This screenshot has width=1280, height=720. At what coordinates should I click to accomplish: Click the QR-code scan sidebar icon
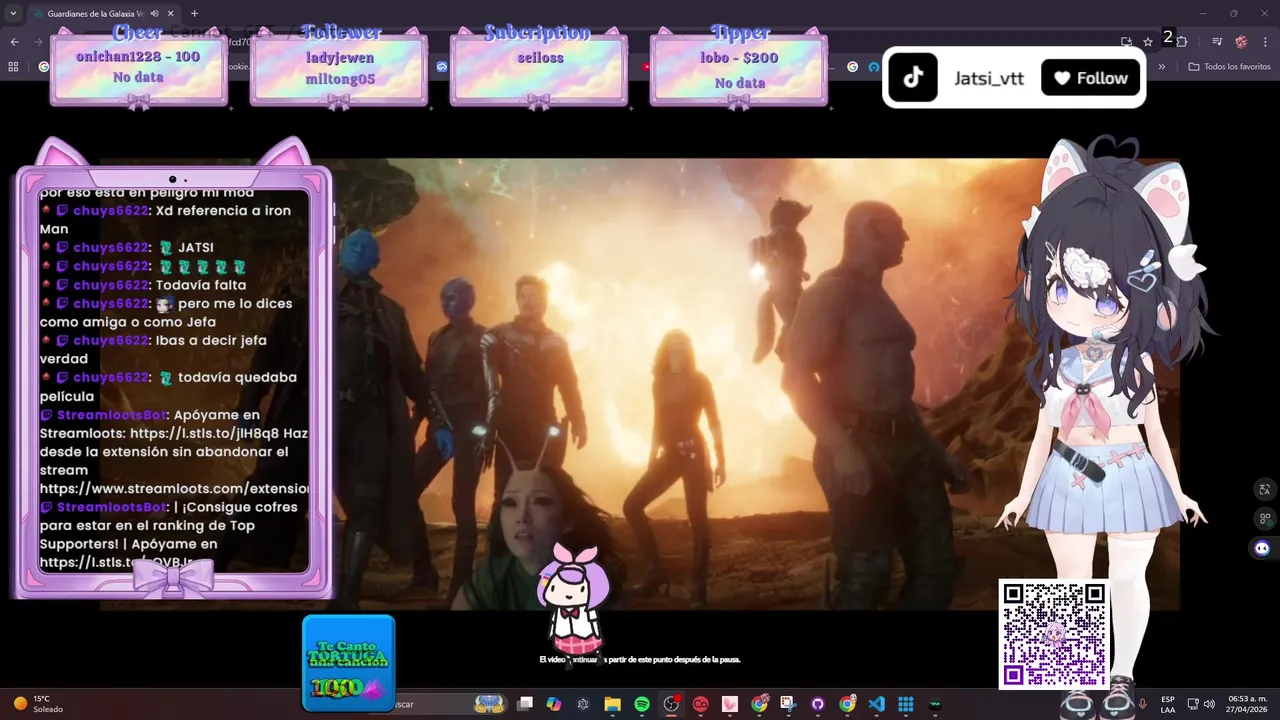[x=1265, y=518]
